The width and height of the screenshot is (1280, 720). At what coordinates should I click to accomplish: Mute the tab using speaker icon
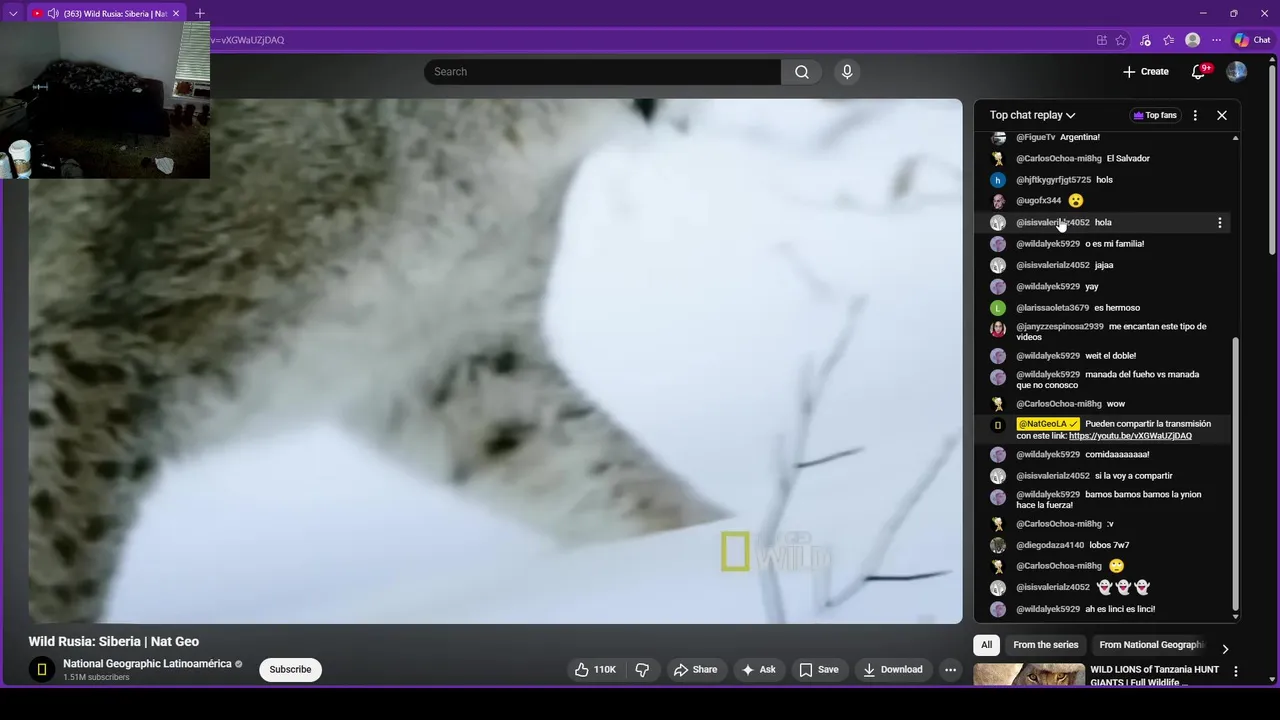[x=53, y=14]
